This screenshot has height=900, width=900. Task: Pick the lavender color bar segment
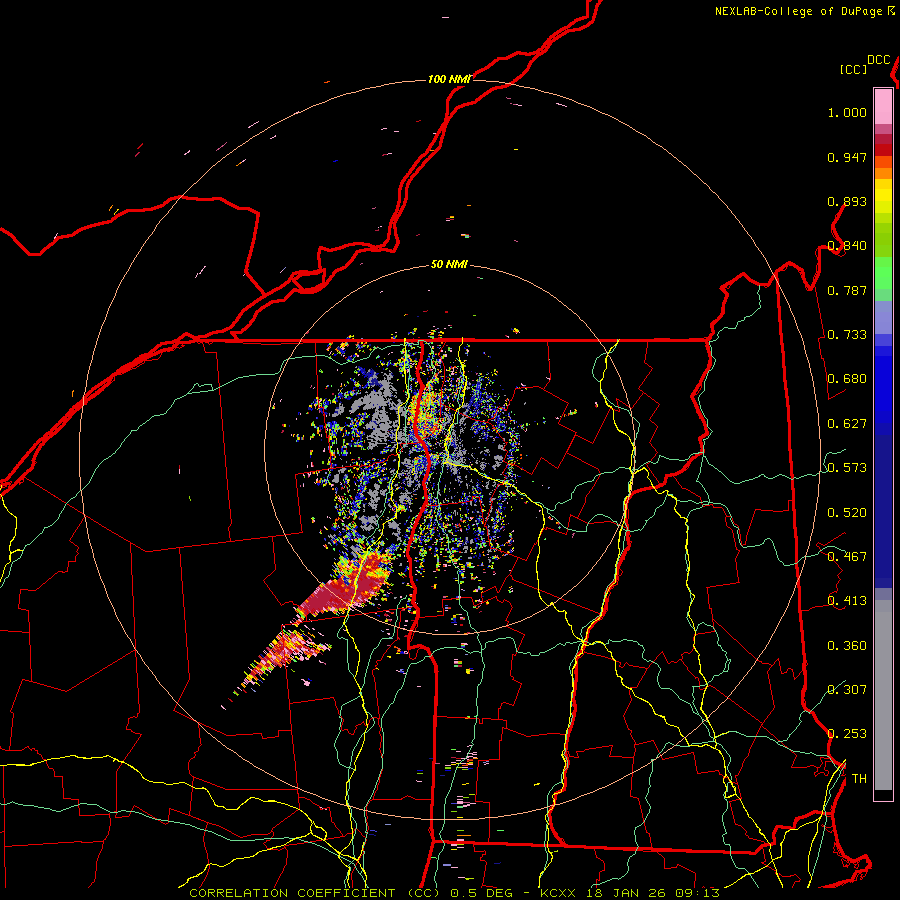point(883,317)
